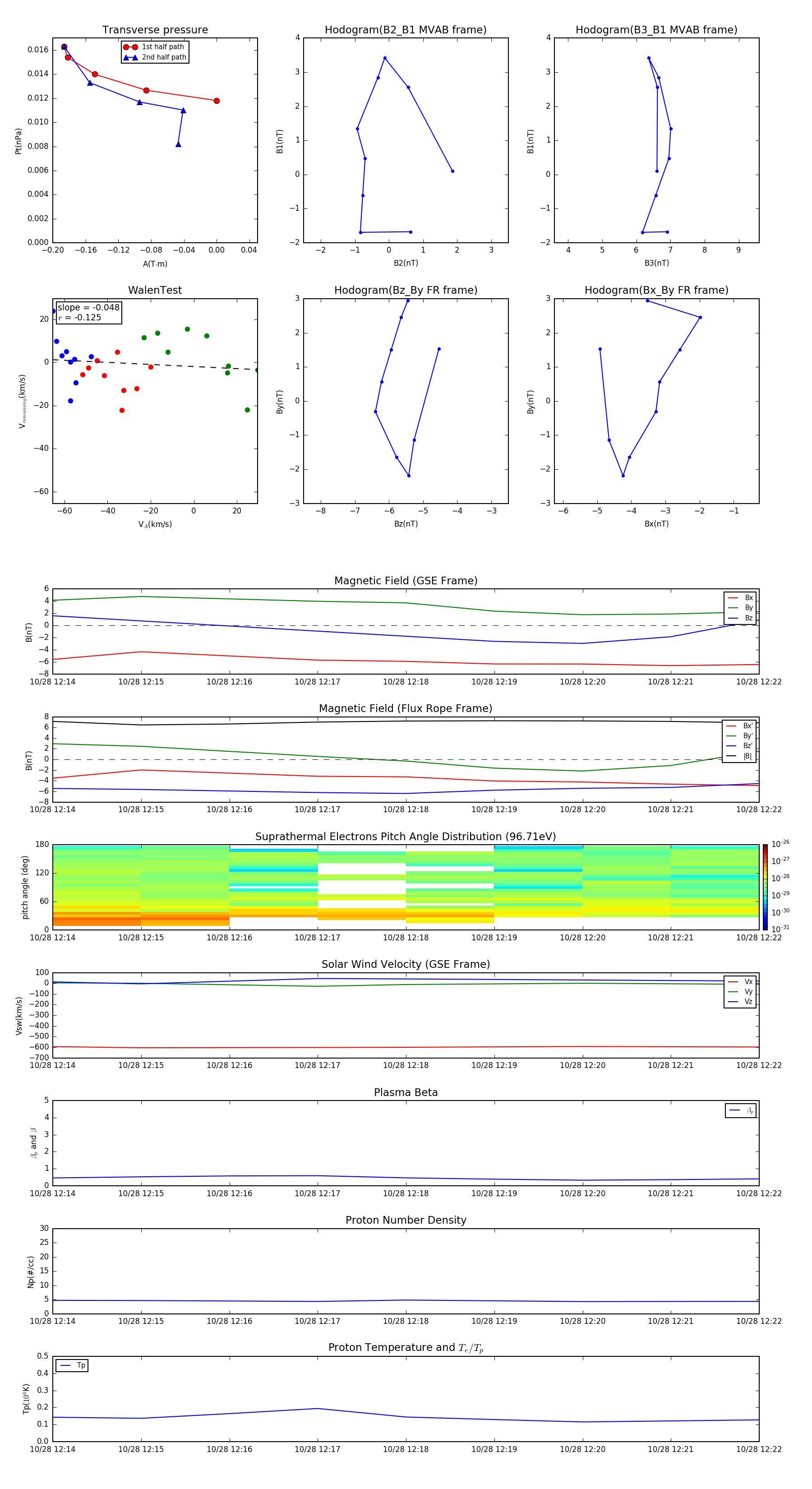The height and width of the screenshot is (1489, 812).
Task: Click the 'By' legend entry in GSE magnetic field
Action: click(740, 608)
